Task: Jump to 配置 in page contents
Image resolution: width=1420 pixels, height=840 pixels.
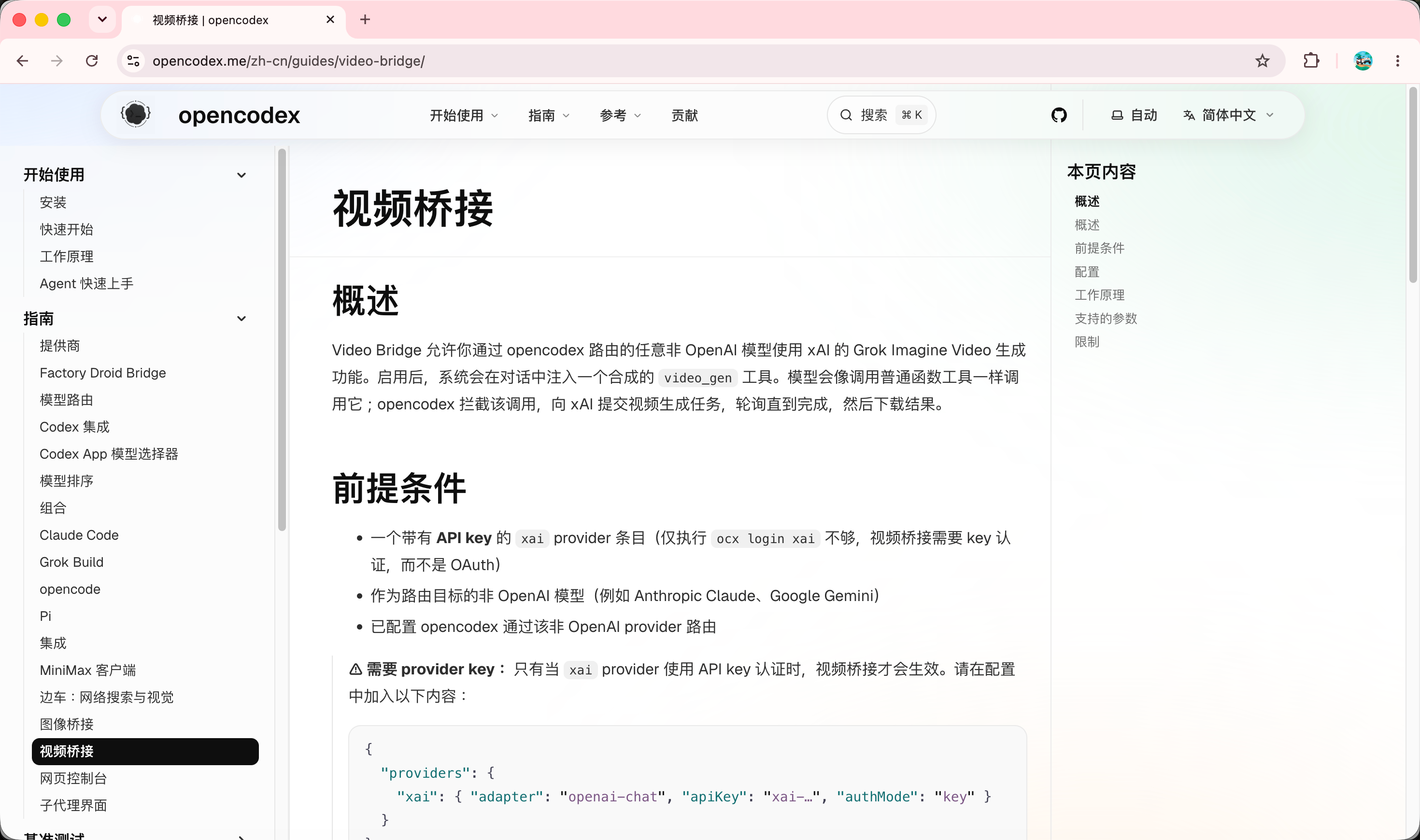Action: pyautogui.click(x=1087, y=272)
